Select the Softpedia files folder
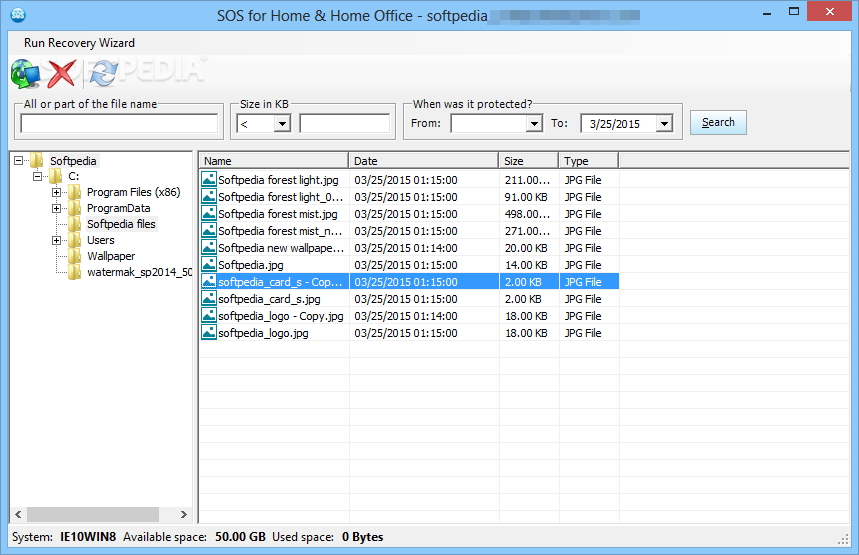 coord(121,224)
